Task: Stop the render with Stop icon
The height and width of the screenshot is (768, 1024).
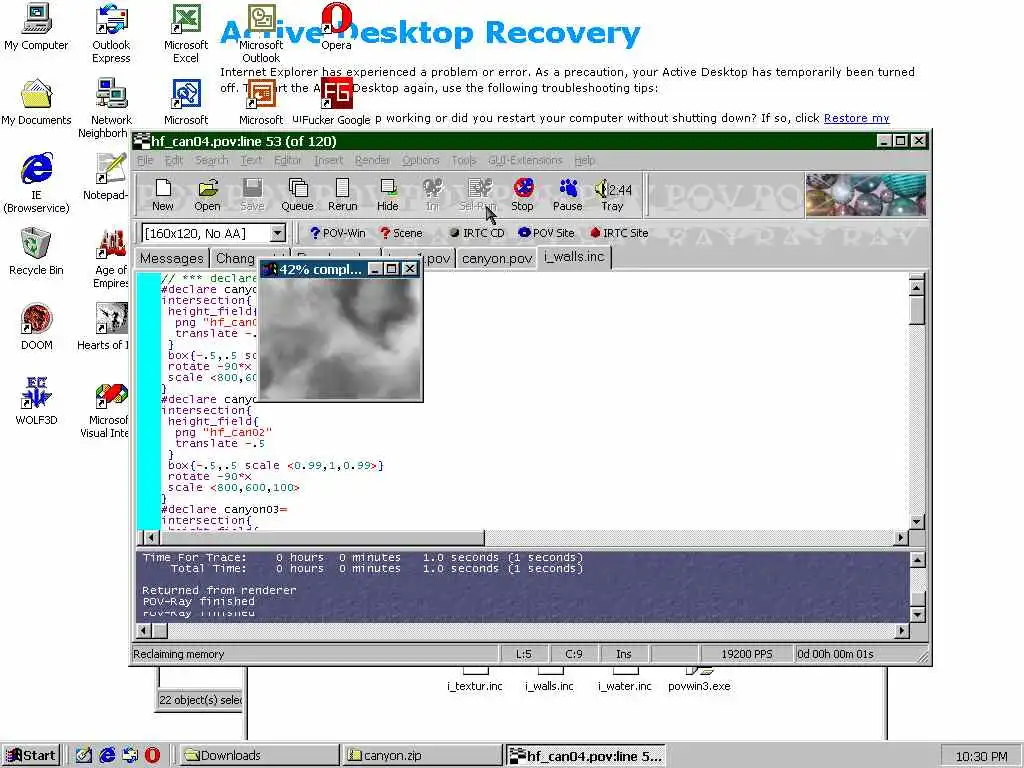Action: click(x=522, y=195)
